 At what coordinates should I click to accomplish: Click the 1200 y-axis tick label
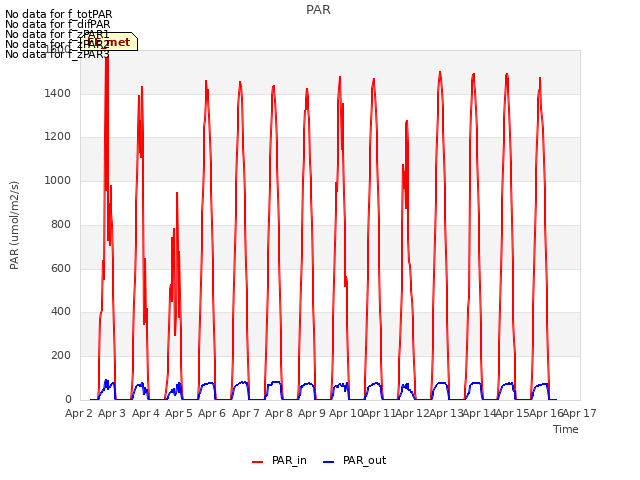[58, 137]
